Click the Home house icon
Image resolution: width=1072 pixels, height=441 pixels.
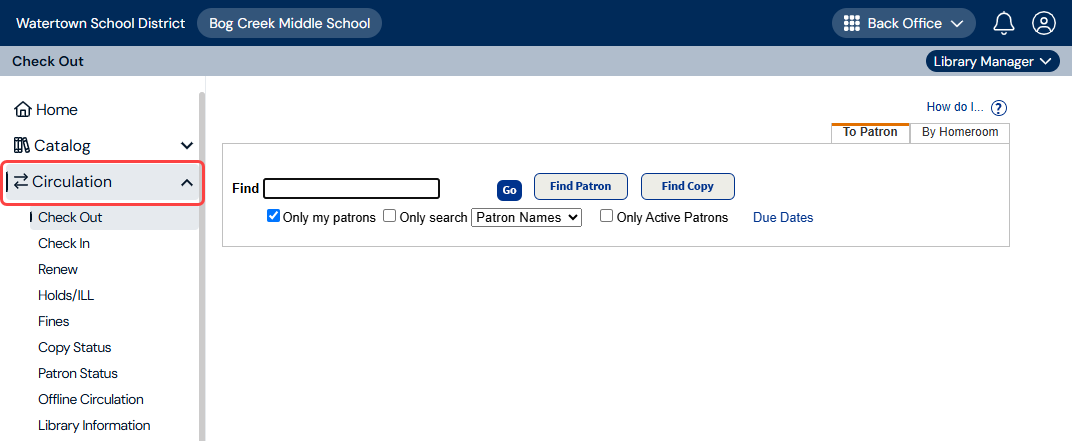[23, 109]
